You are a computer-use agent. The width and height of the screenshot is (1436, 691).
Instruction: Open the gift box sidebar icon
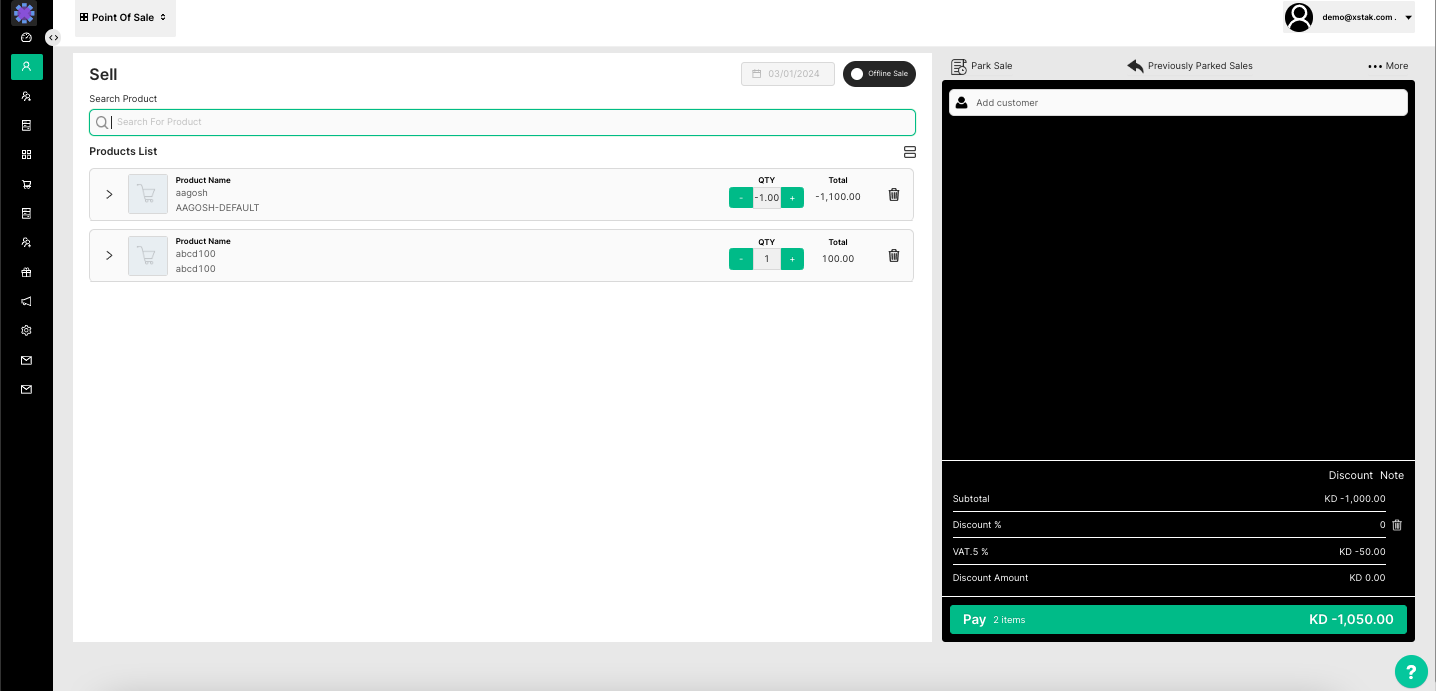point(26,272)
